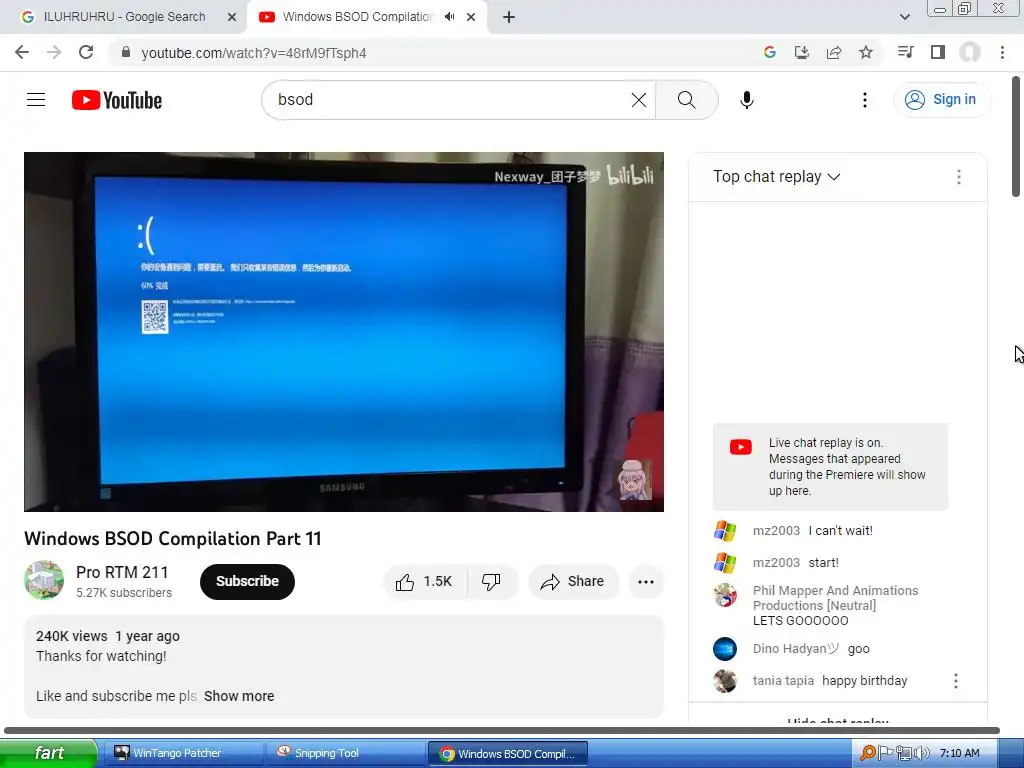Click the Share button
Viewport: 1024px width, 768px height.
(x=573, y=581)
